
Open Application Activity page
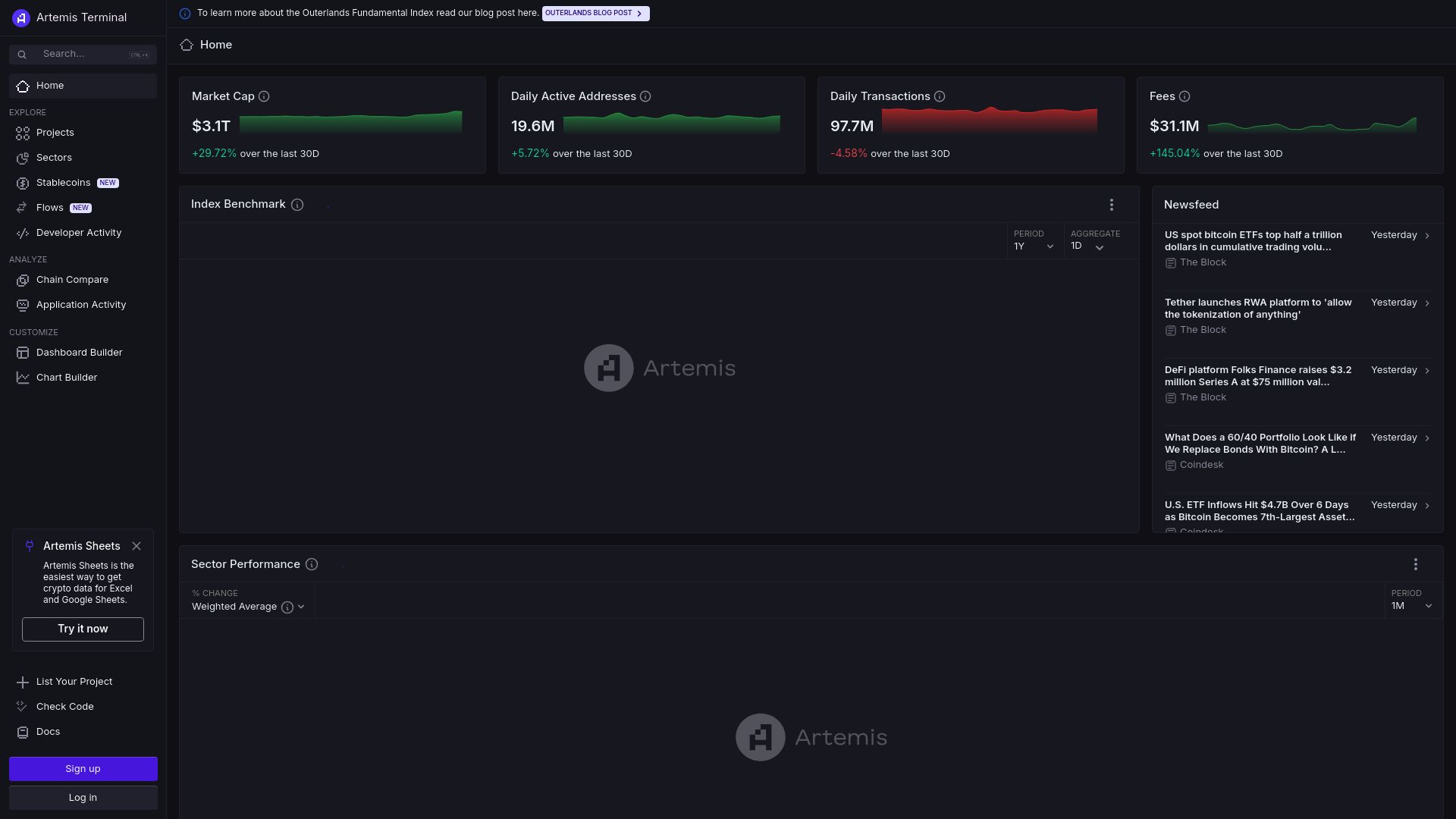pyautogui.click(x=83, y=305)
